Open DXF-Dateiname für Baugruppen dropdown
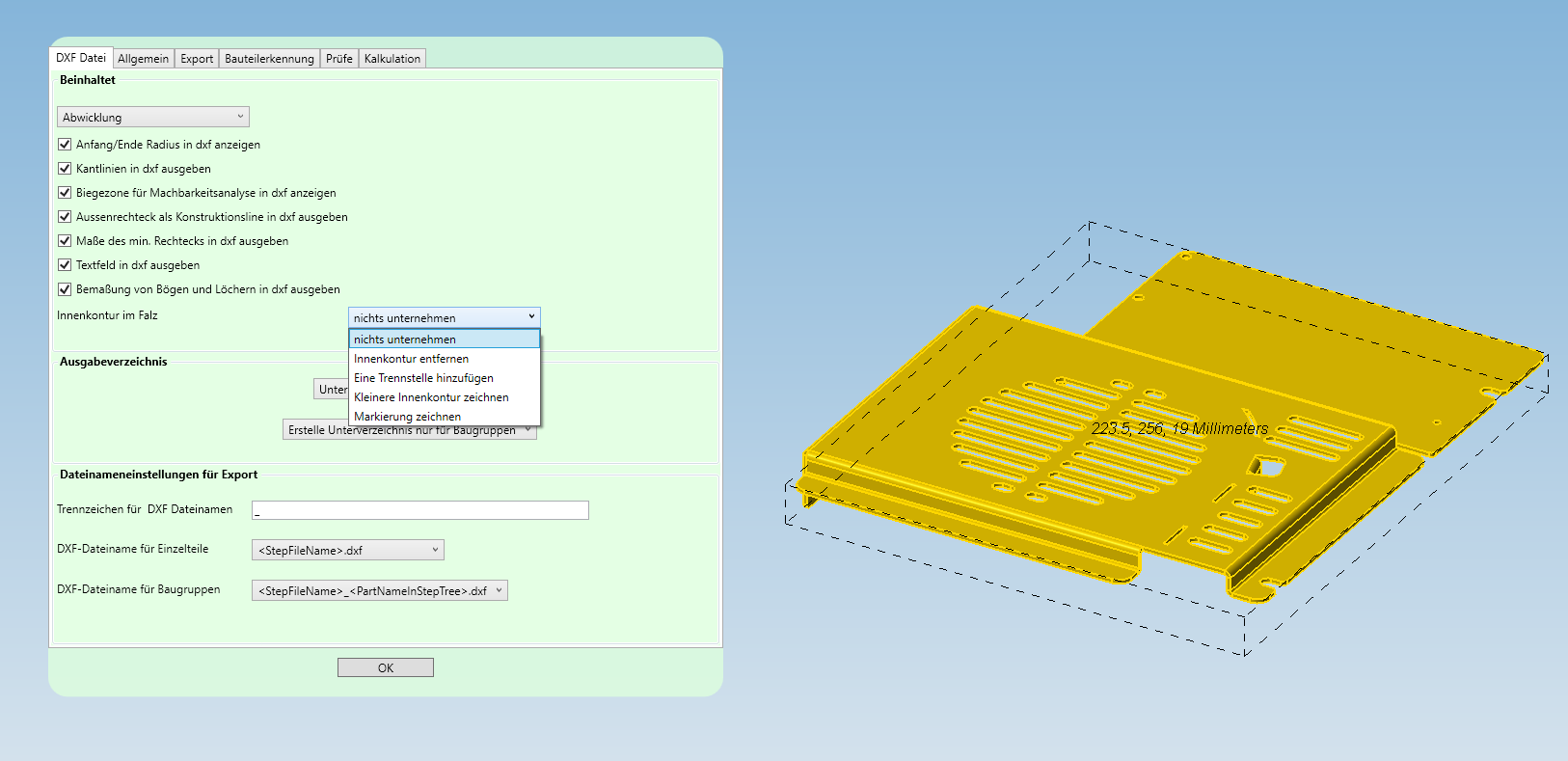 [x=379, y=591]
